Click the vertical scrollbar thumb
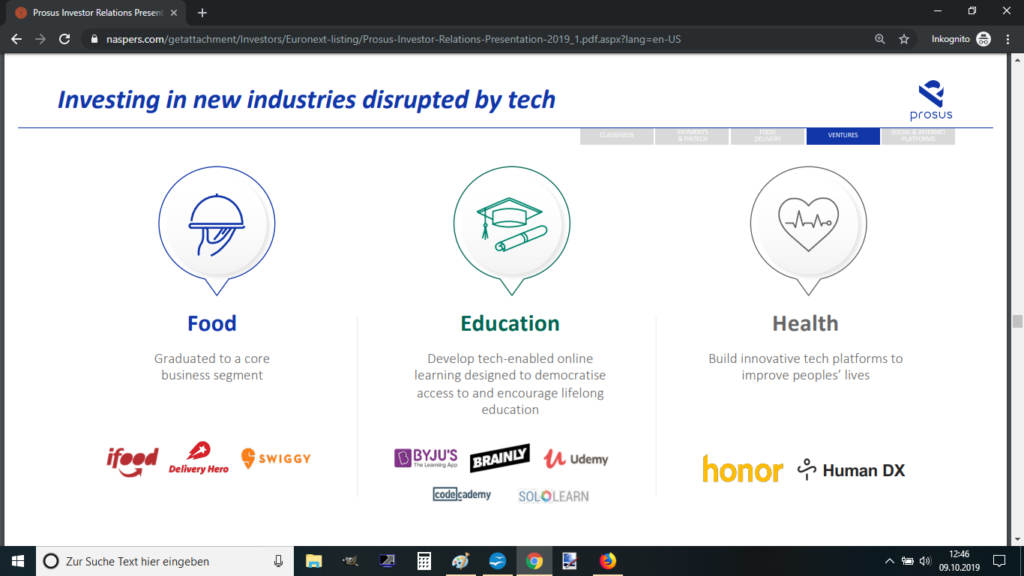 pos(1017,321)
